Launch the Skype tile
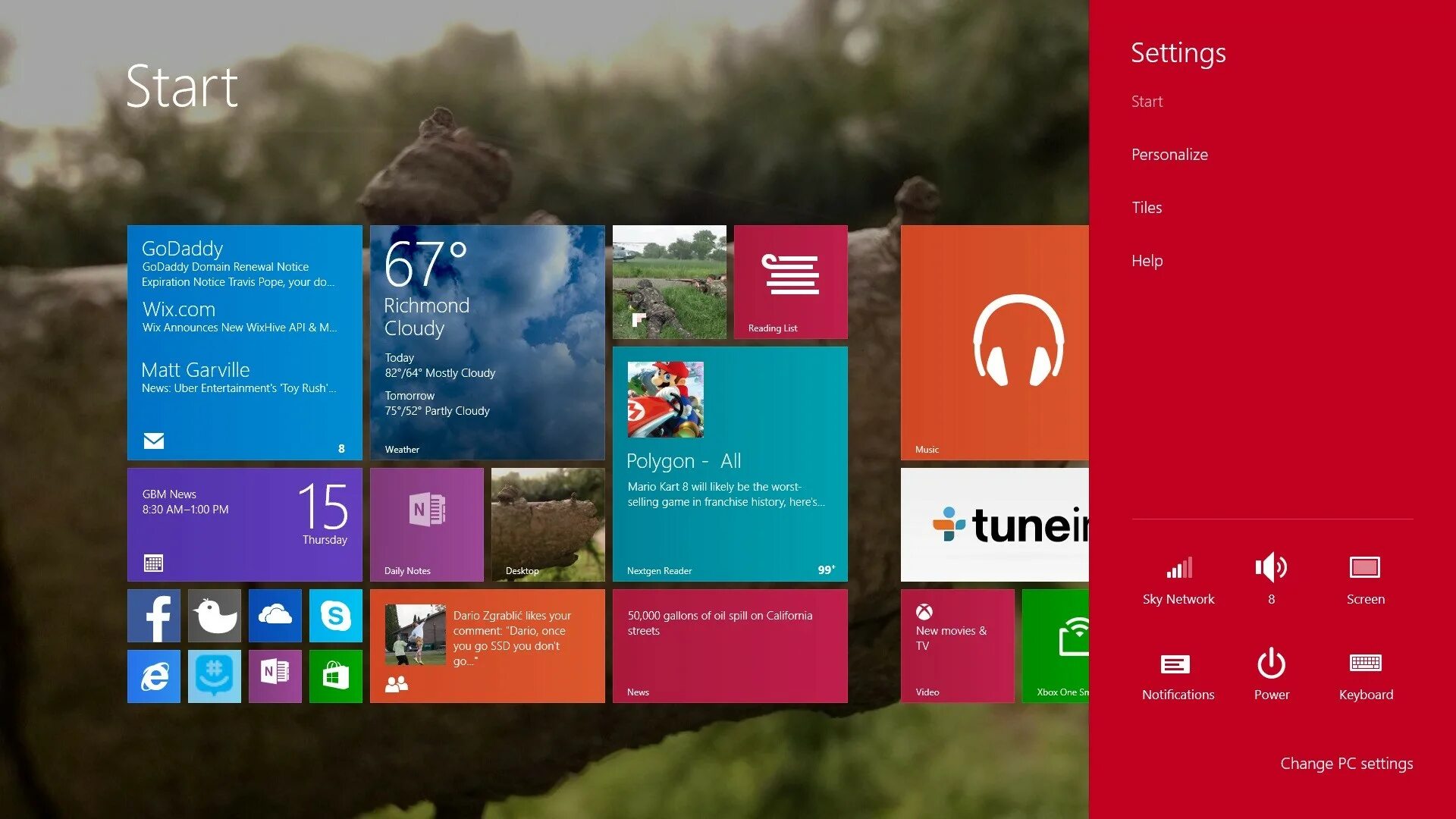 pyautogui.click(x=336, y=615)
